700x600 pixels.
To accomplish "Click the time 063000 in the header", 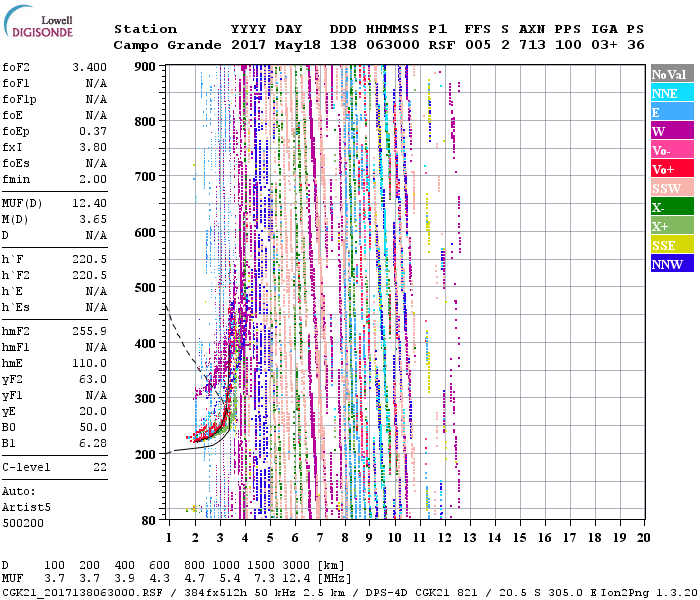I will click(392, 45).
